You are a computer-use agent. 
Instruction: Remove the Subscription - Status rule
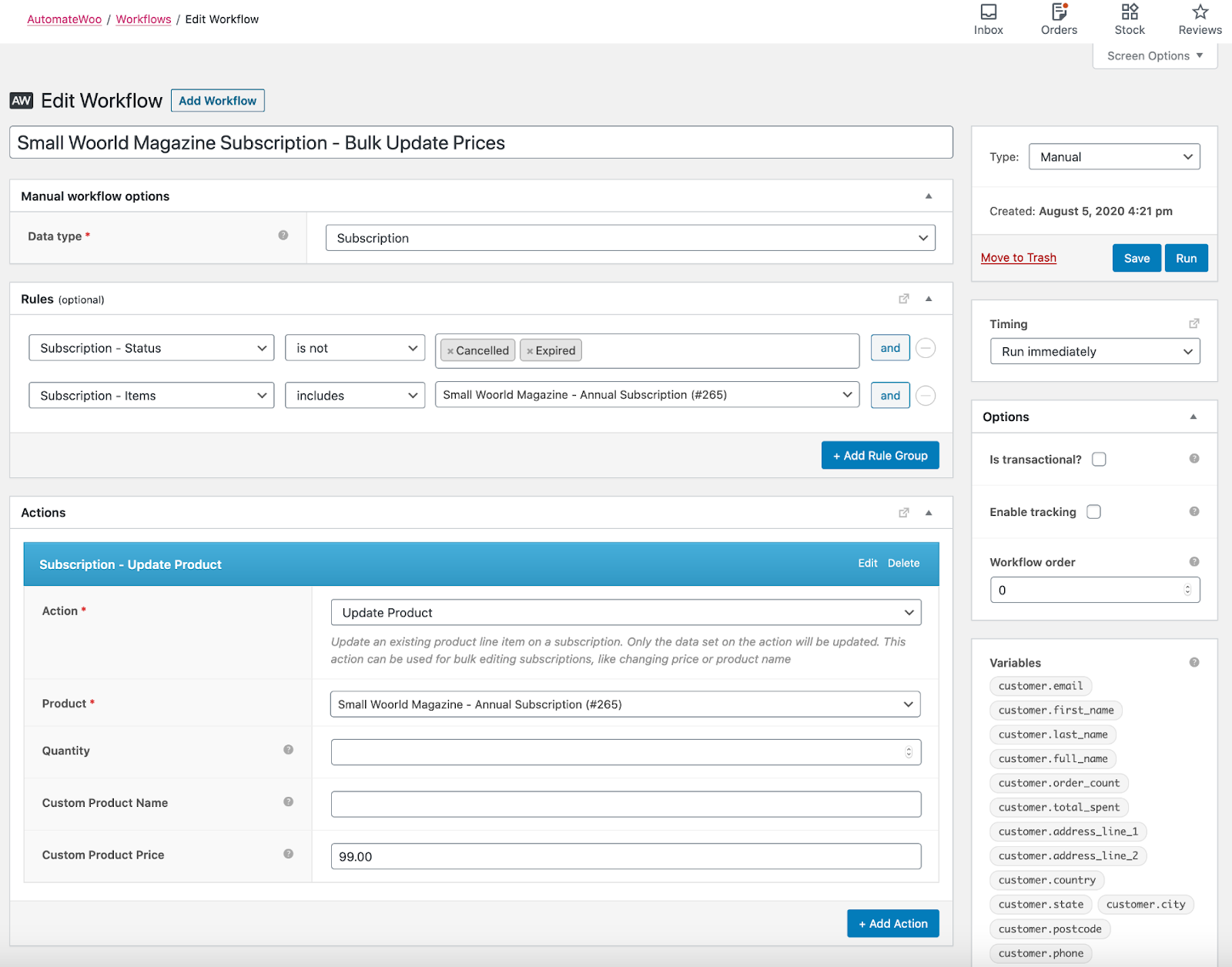pos(926,348)
